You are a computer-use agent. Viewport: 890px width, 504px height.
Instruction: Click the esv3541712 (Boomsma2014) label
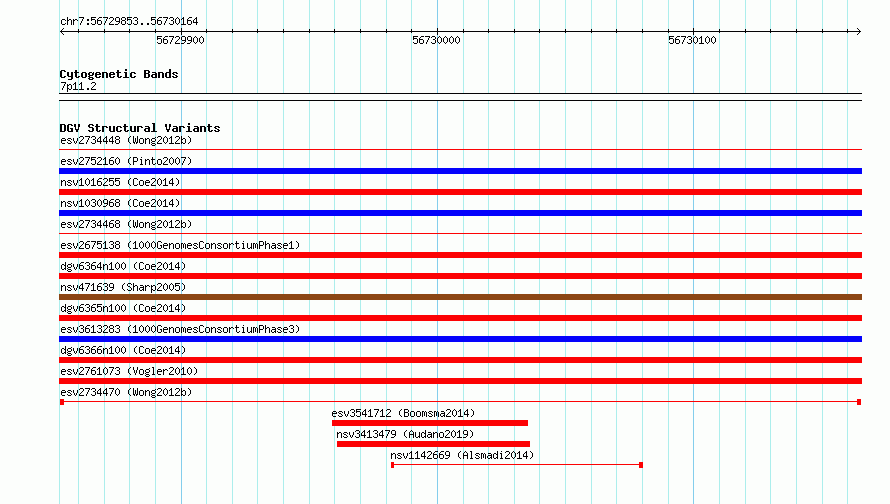[x=403, y=413]
